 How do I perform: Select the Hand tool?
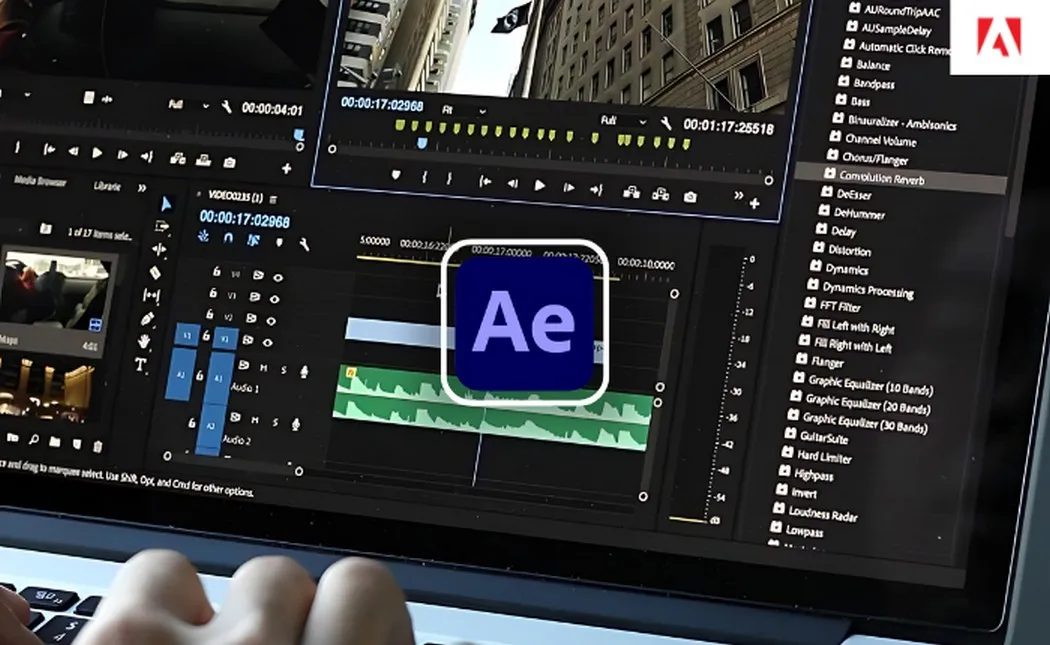click(143, 342)
